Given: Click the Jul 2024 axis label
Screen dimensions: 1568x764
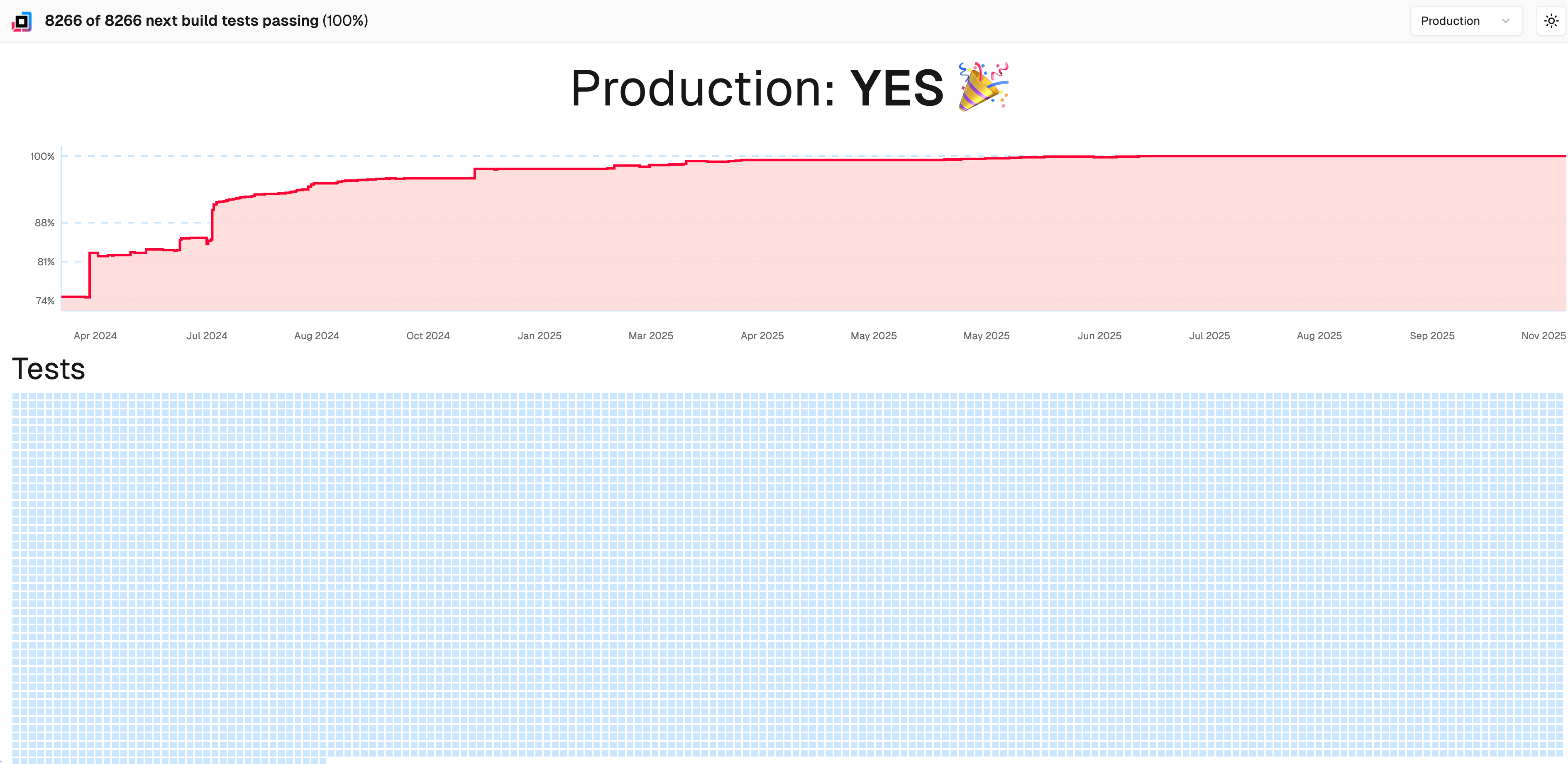Looking at the screenshot, I should [x=206, y=335].
